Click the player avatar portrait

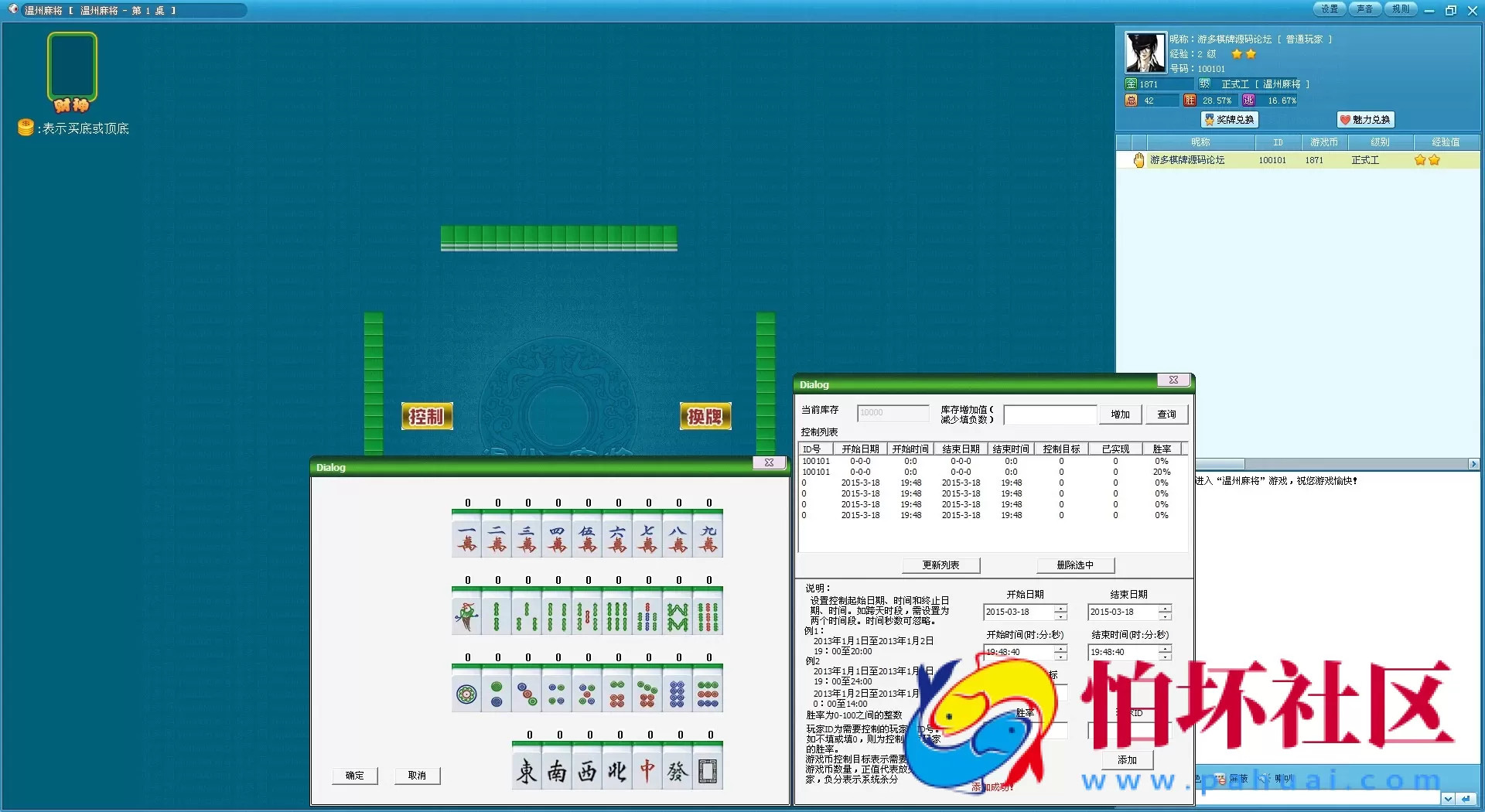click(1145, 53)
